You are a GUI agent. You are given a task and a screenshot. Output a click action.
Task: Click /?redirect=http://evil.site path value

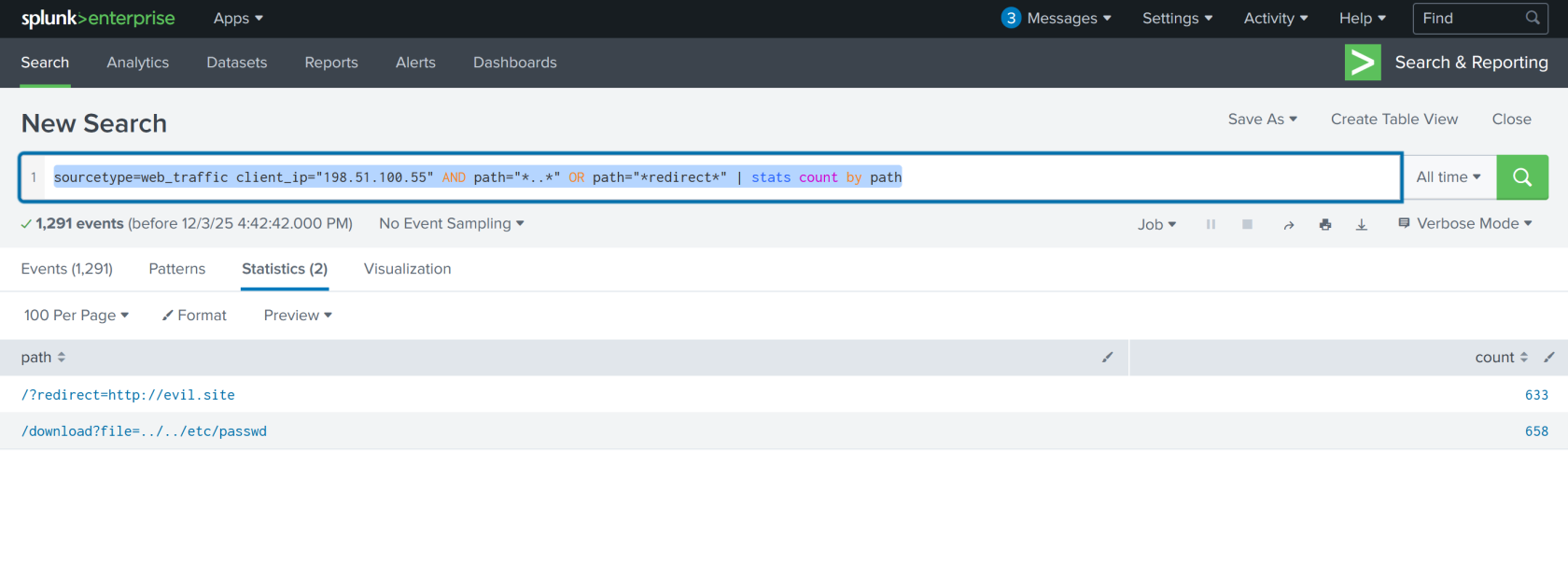coord(128,395)
